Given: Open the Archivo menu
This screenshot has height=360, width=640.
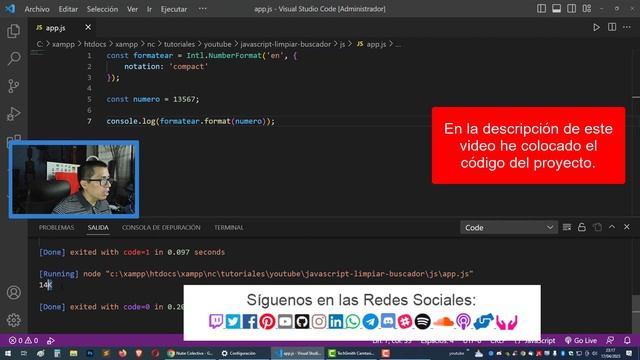Looking at the screenshot, I should point(37,9).
